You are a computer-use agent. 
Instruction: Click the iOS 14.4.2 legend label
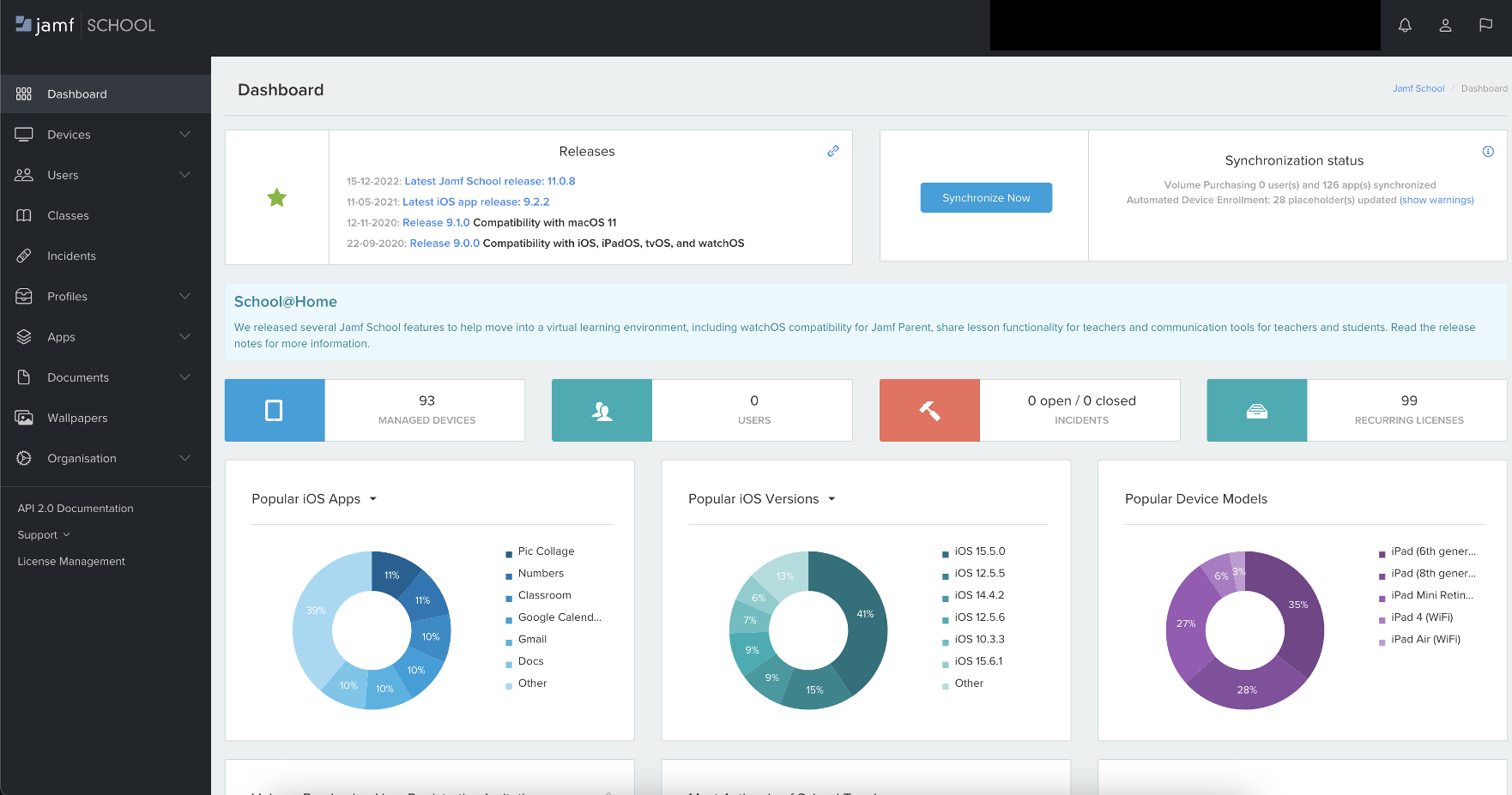pos(979,595)
